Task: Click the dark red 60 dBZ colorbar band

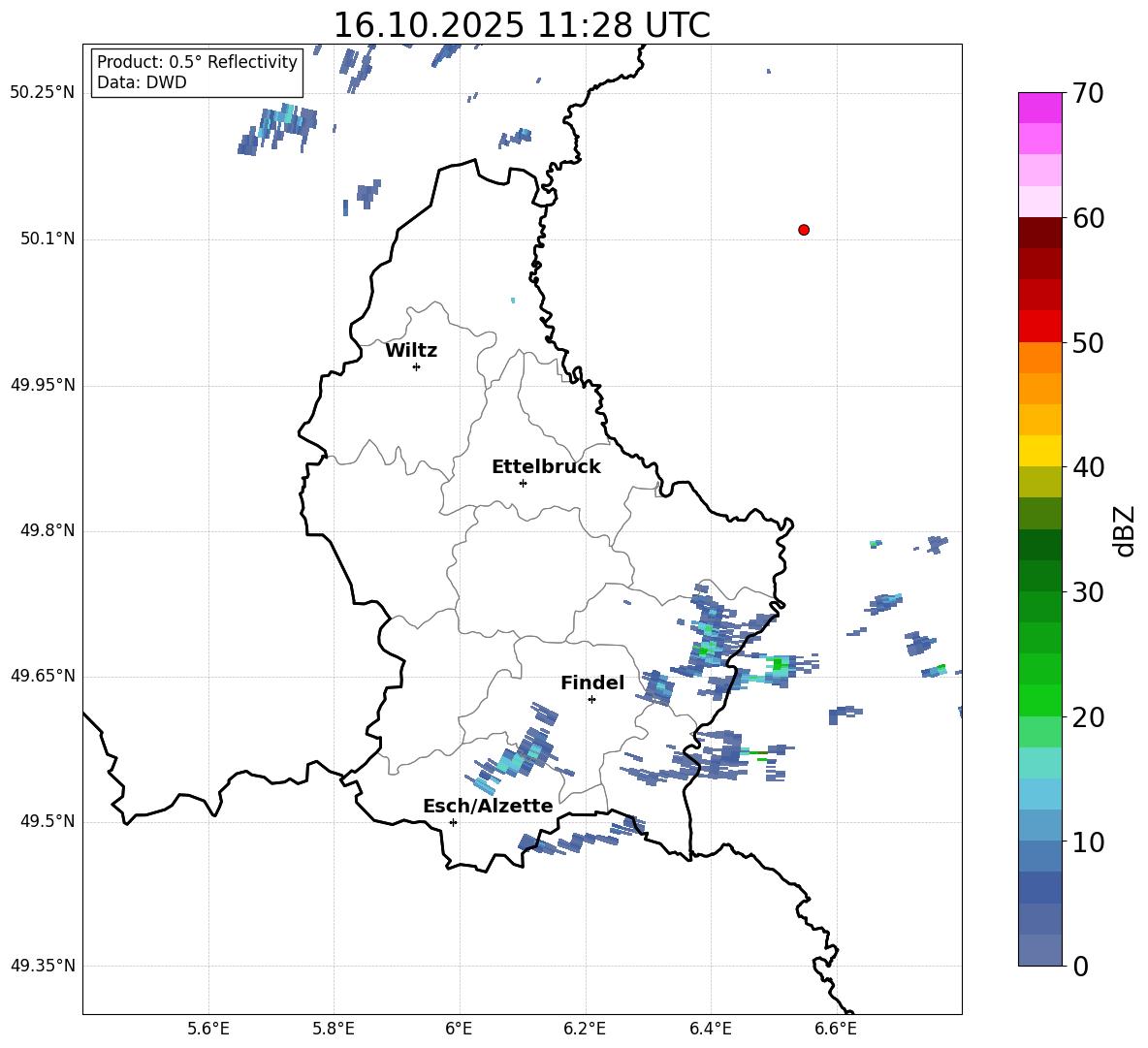Action: (1039, 233)
